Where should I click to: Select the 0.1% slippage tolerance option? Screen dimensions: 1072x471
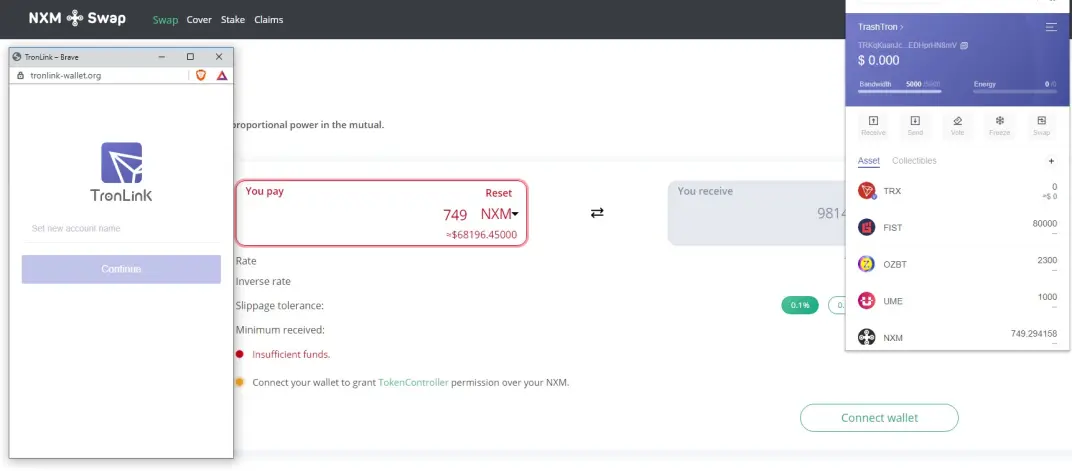click(800, 306)
